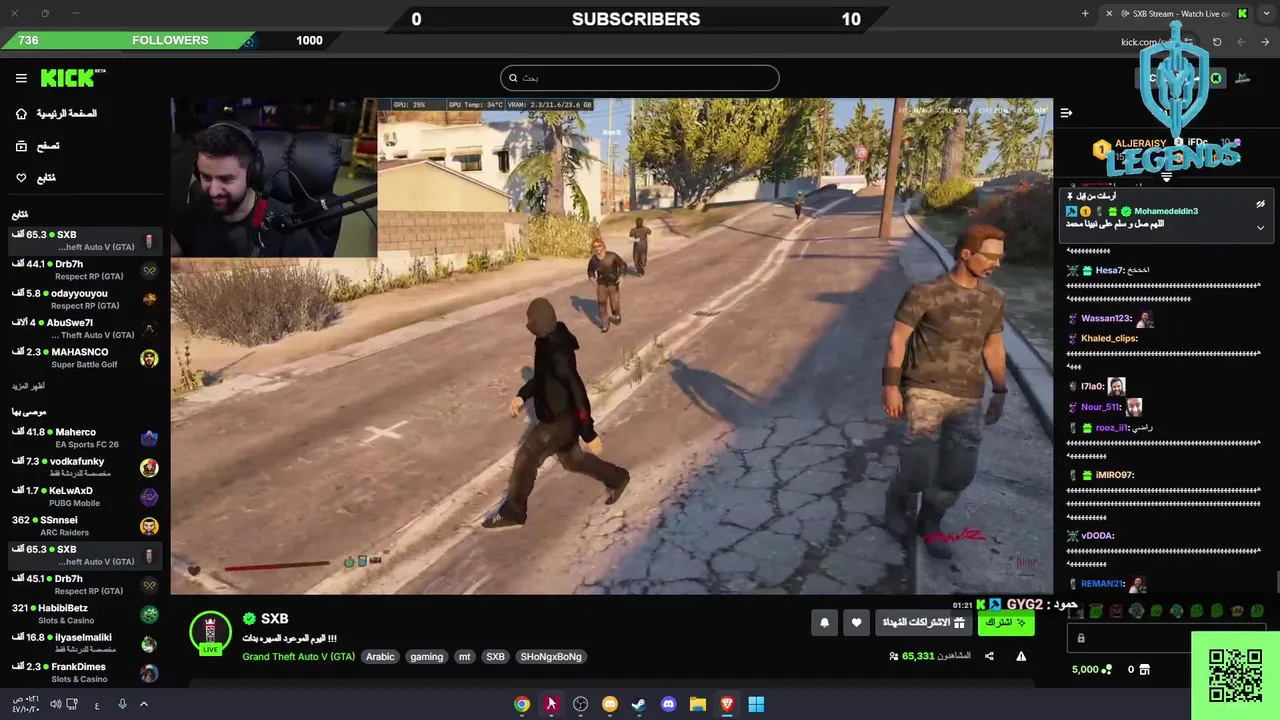Screen dimensions: 1280x720
Task: Select the mt tag
Action: pyautogui.click(x=464, y=657)
